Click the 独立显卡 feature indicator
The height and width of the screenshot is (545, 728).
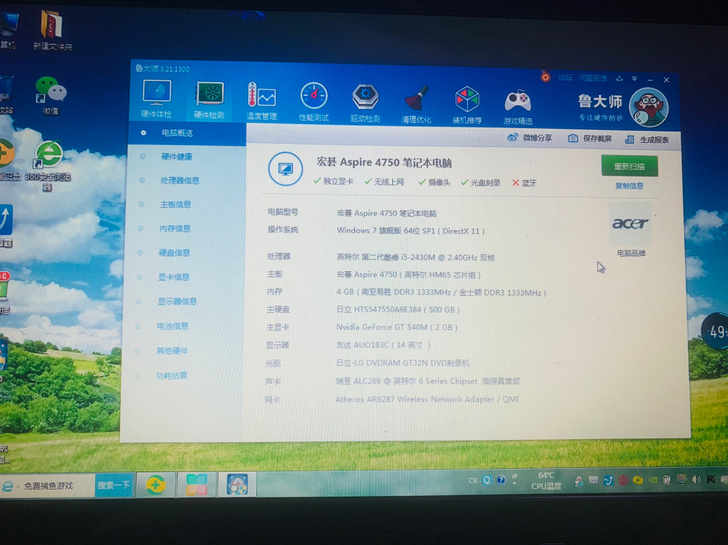click(x=333, y=181)
